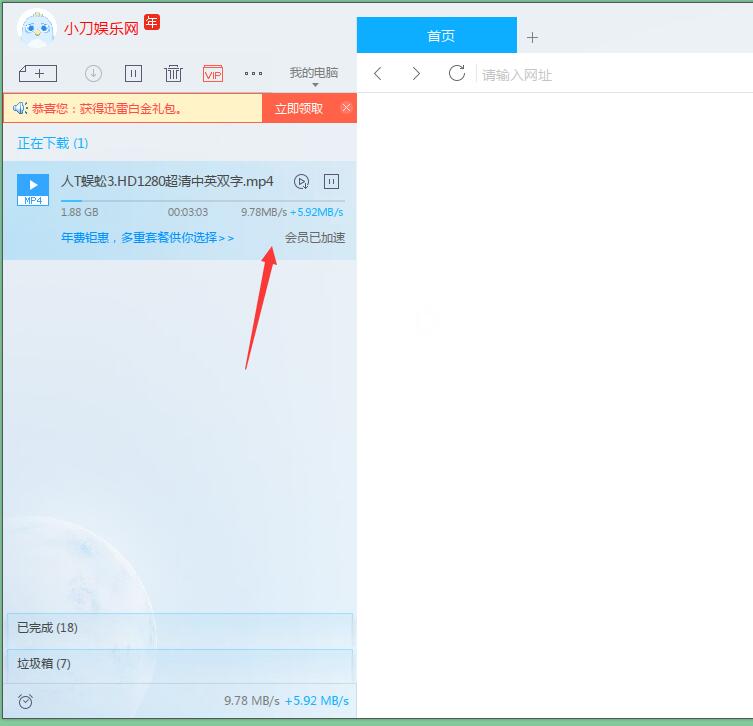Pause all tasks from the toolbar
Viewport: 753px width, 726px height.
pyautogui.click(x=133, y=73)
